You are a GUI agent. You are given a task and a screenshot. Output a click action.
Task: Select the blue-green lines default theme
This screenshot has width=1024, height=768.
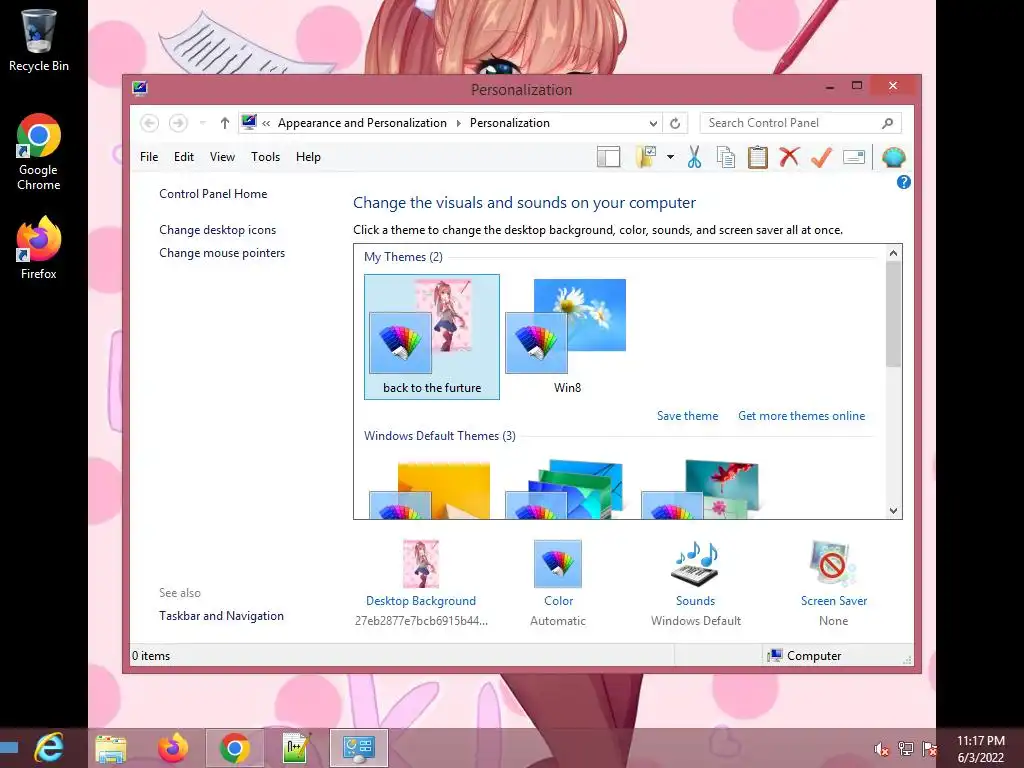566,490
